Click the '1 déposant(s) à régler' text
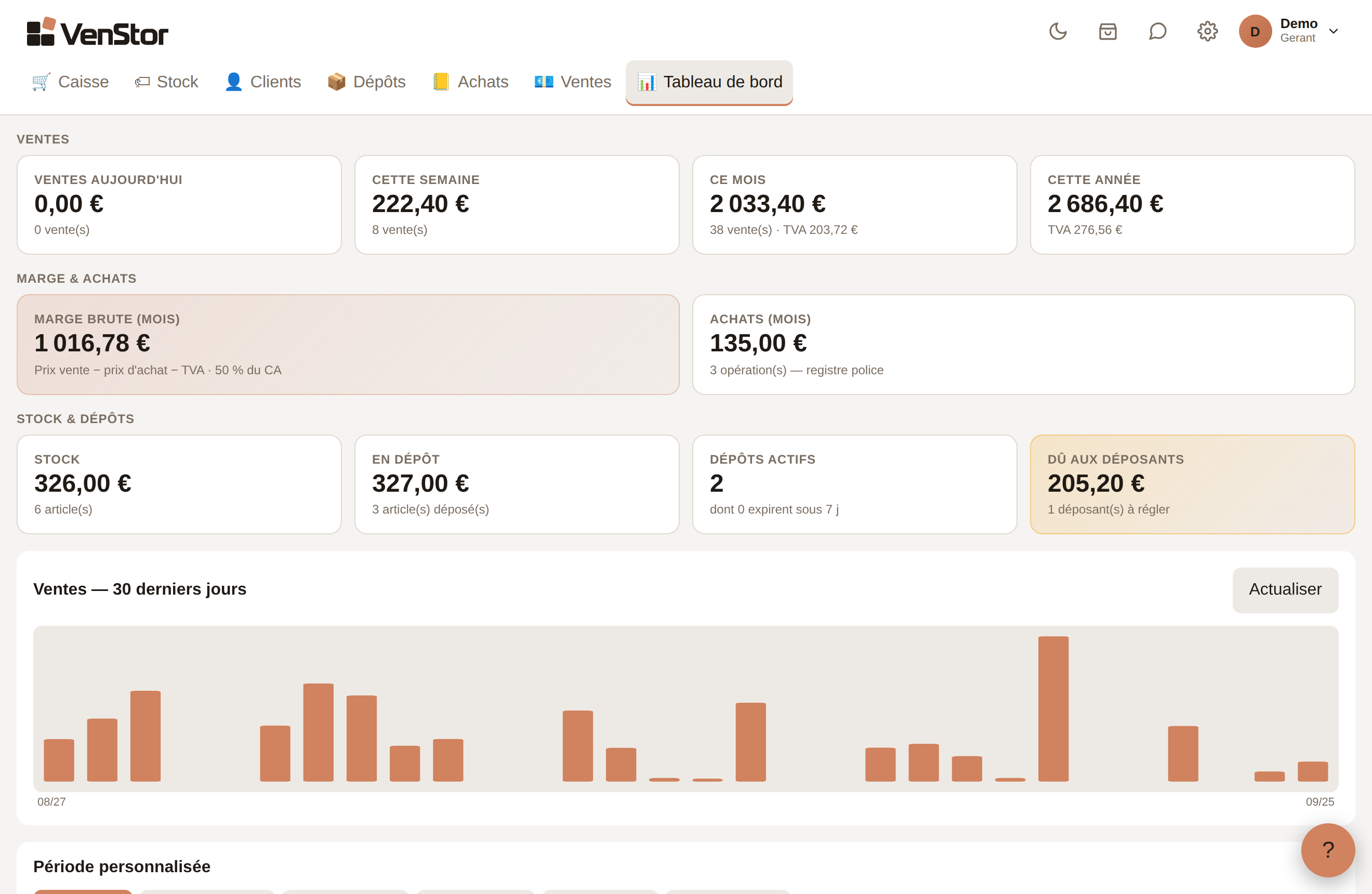 click(1108, 509)
